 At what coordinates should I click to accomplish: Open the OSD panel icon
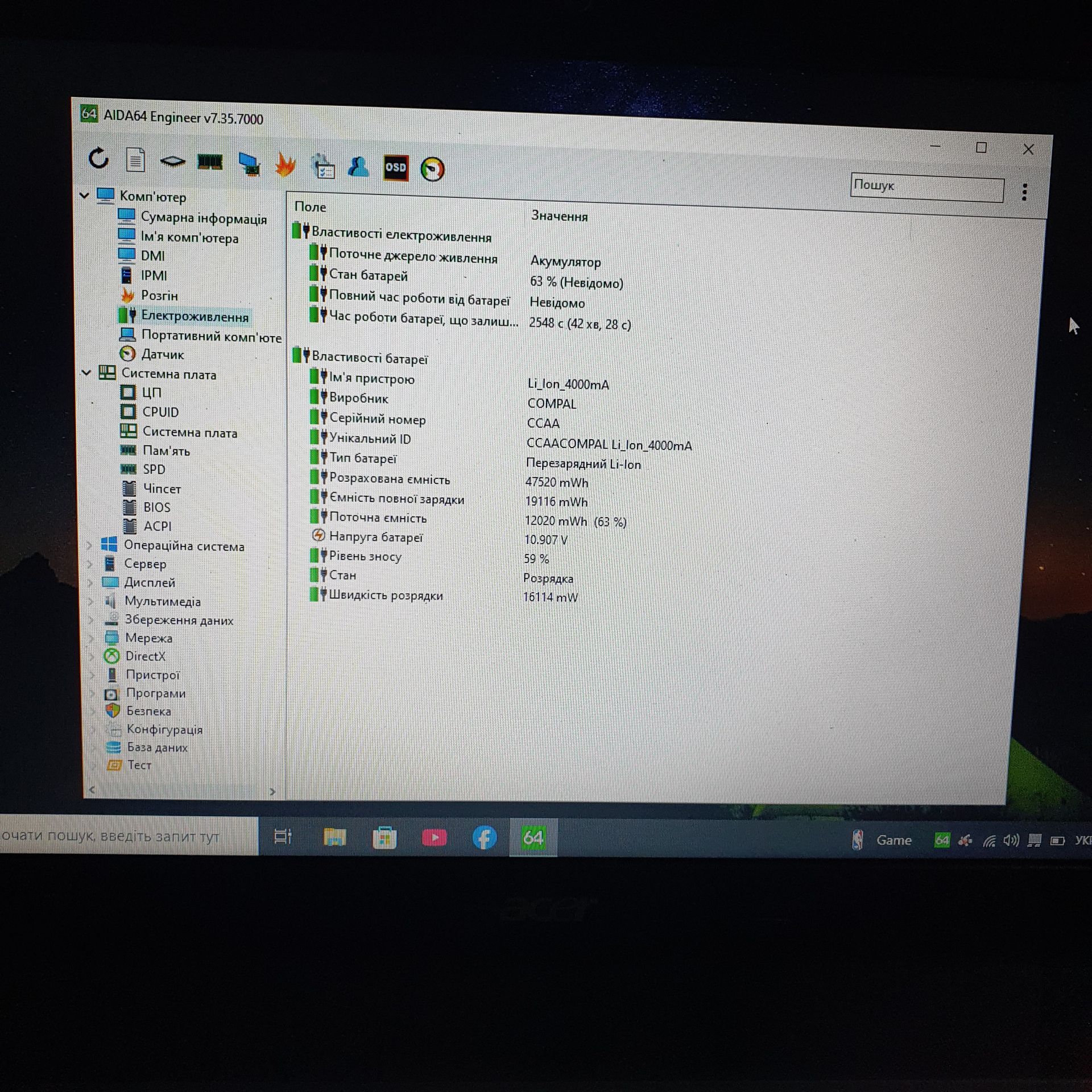click(396, 168)
